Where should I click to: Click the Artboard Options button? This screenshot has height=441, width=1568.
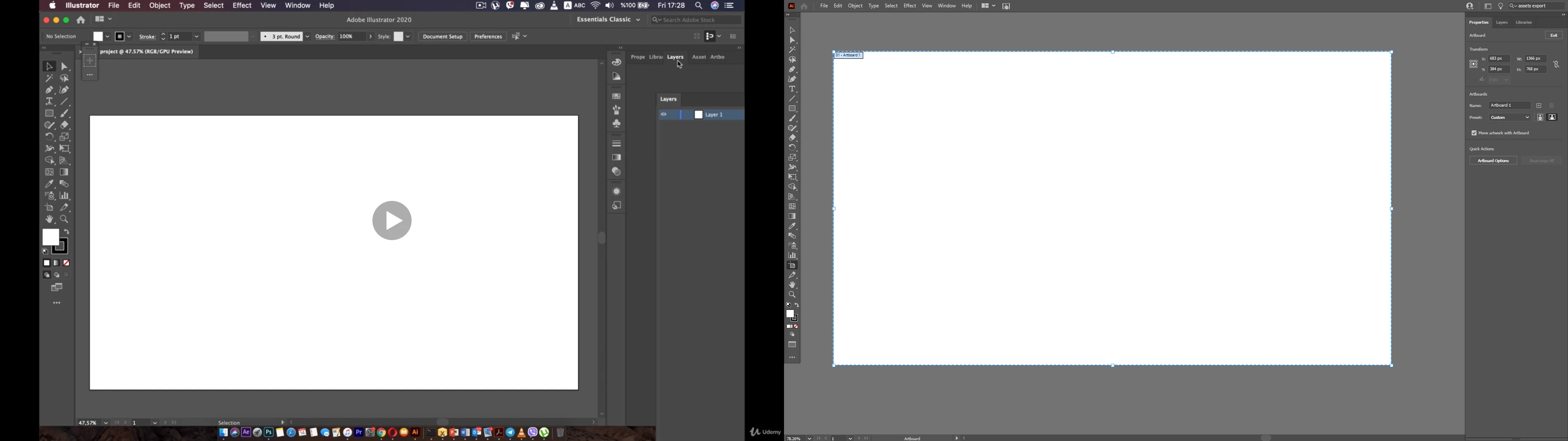click(x=1492, y=161)
